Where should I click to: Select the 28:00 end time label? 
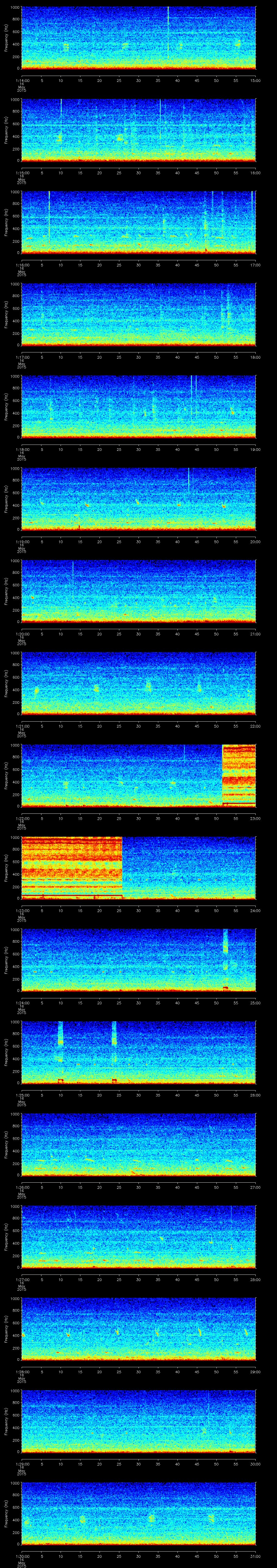(256, 1279)
